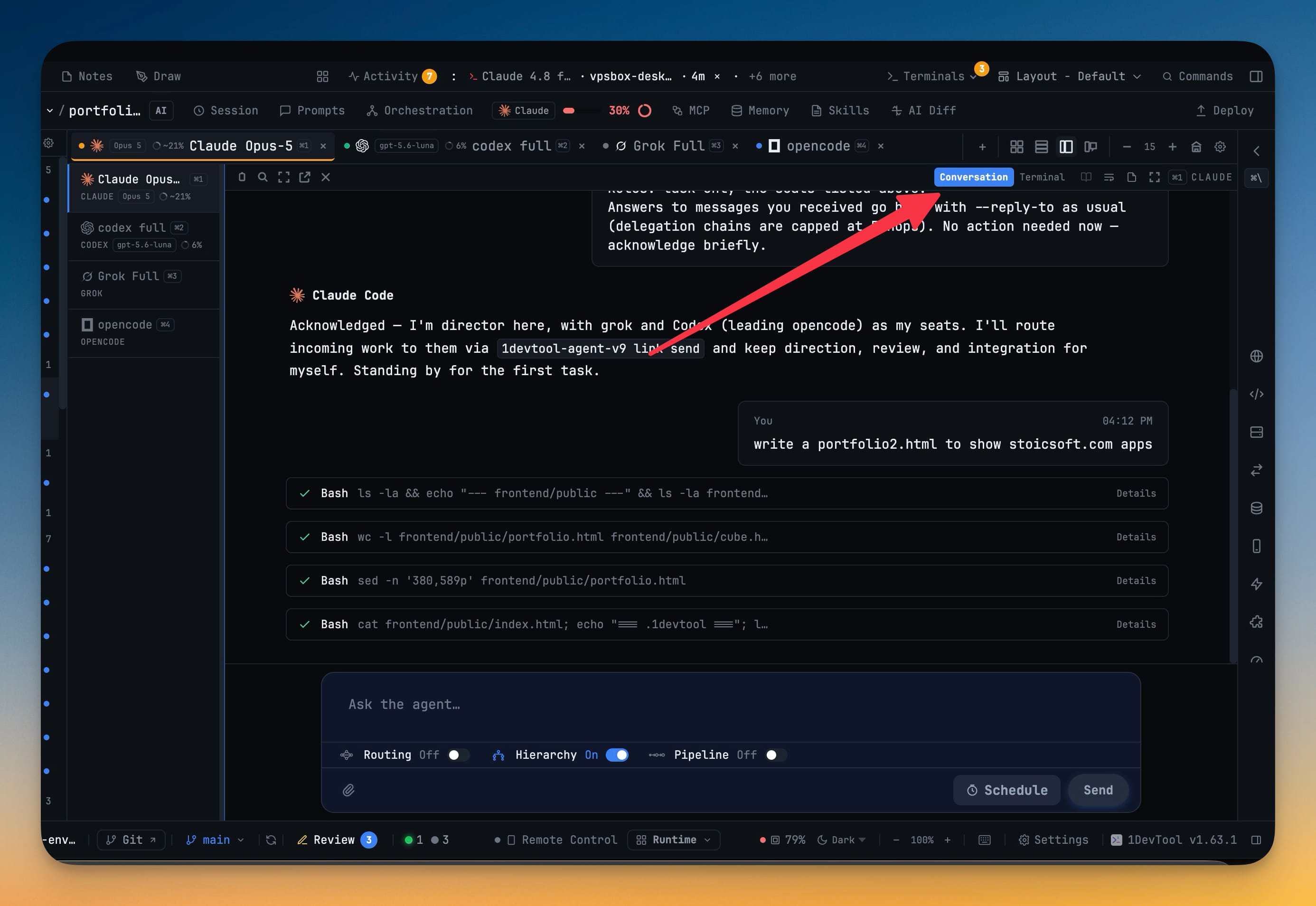
Task: Open the globe browser icon in right sidebar
Action: [x=1256, y=356]
